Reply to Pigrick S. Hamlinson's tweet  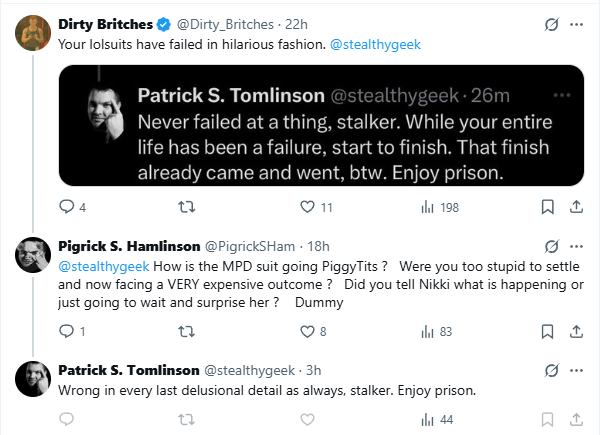click(67, 331)
